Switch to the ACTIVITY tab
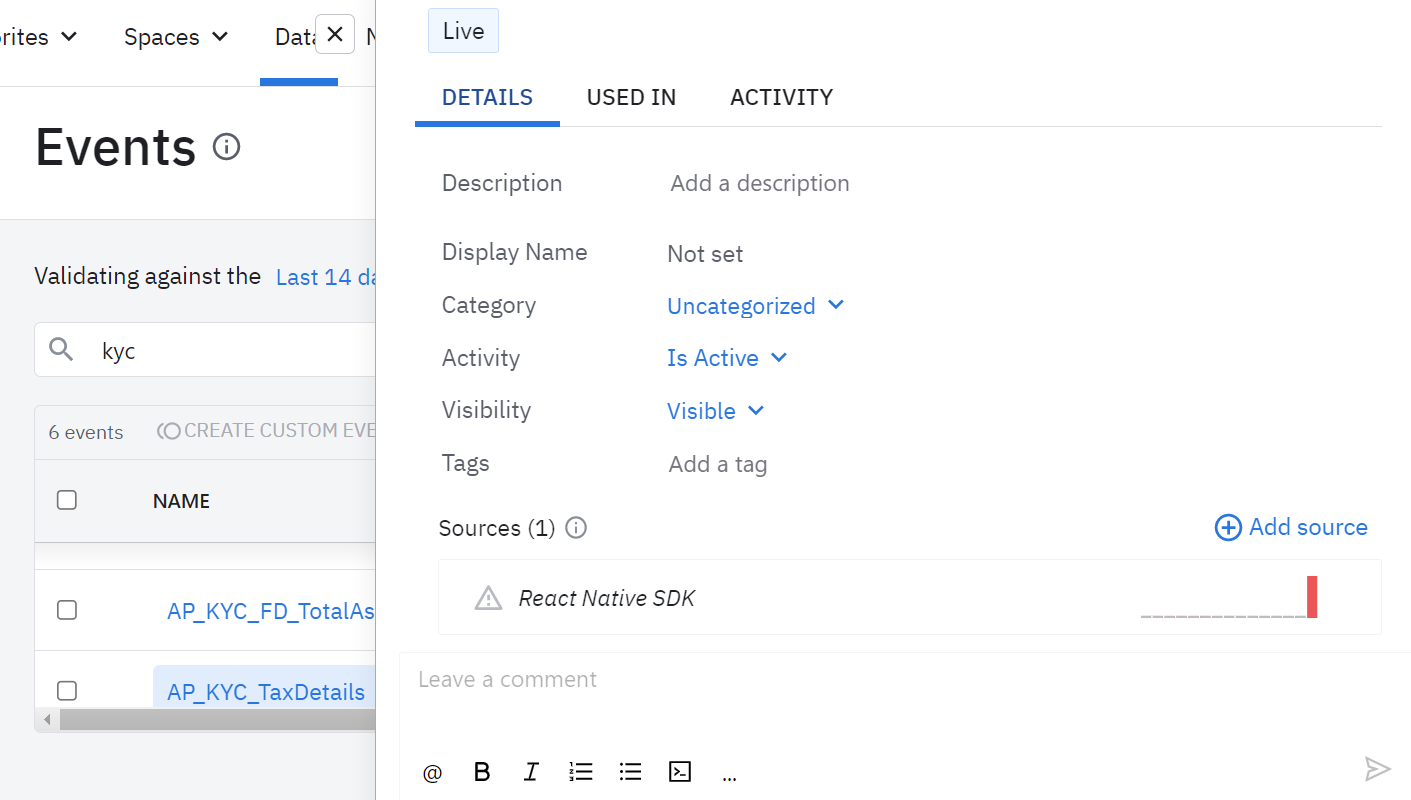The width and height of the screenshot is (1411, 800). 781,97
